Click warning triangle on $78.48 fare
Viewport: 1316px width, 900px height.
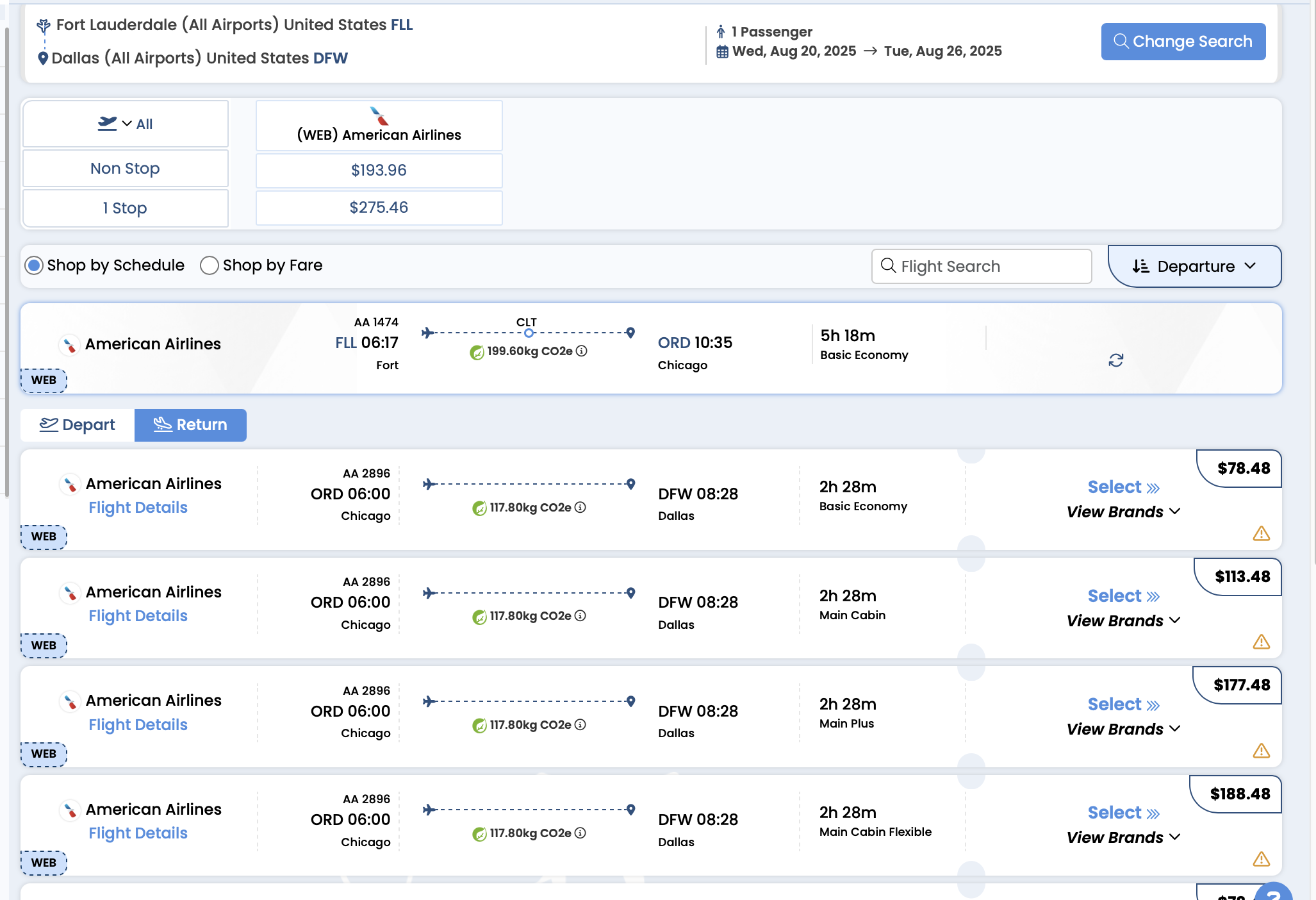pos(1261,533)
